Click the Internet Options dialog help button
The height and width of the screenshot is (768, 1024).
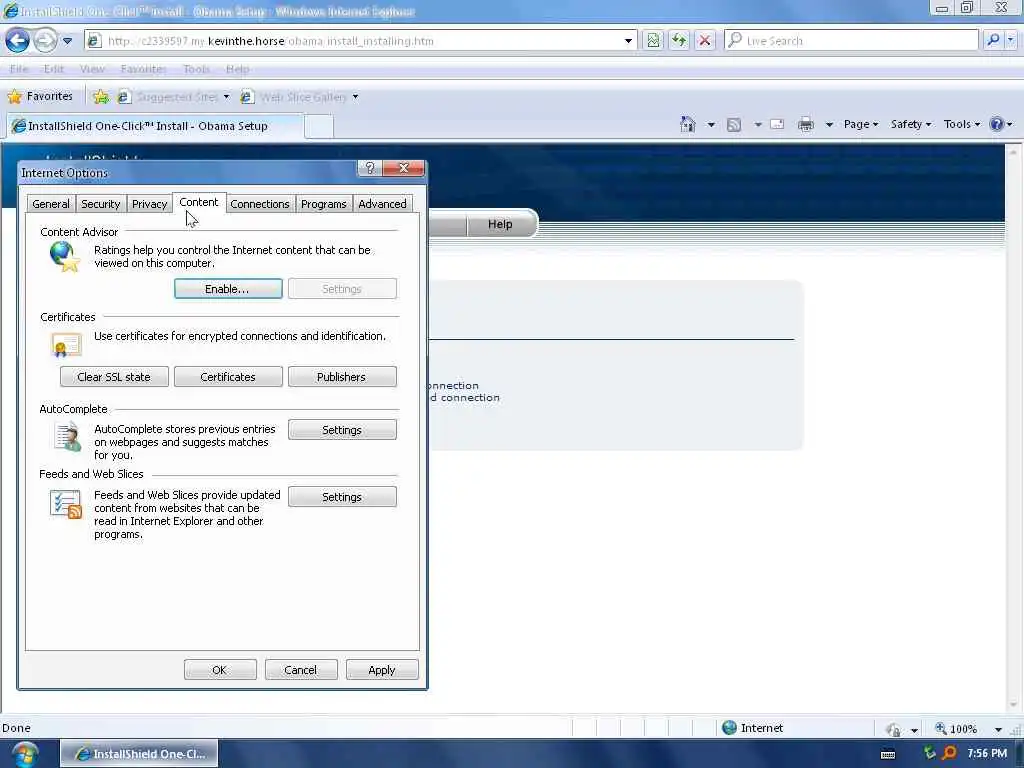370,168
